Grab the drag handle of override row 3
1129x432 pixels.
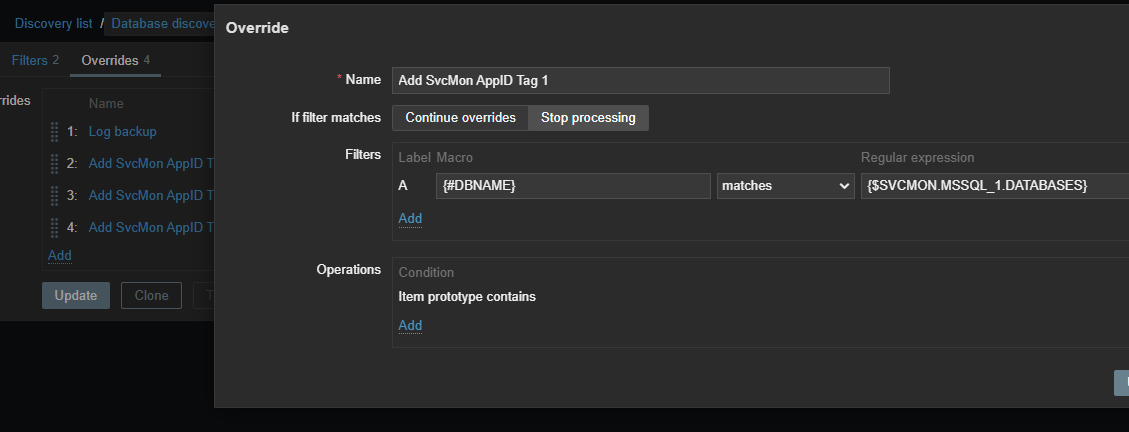[x=54, y=195]
